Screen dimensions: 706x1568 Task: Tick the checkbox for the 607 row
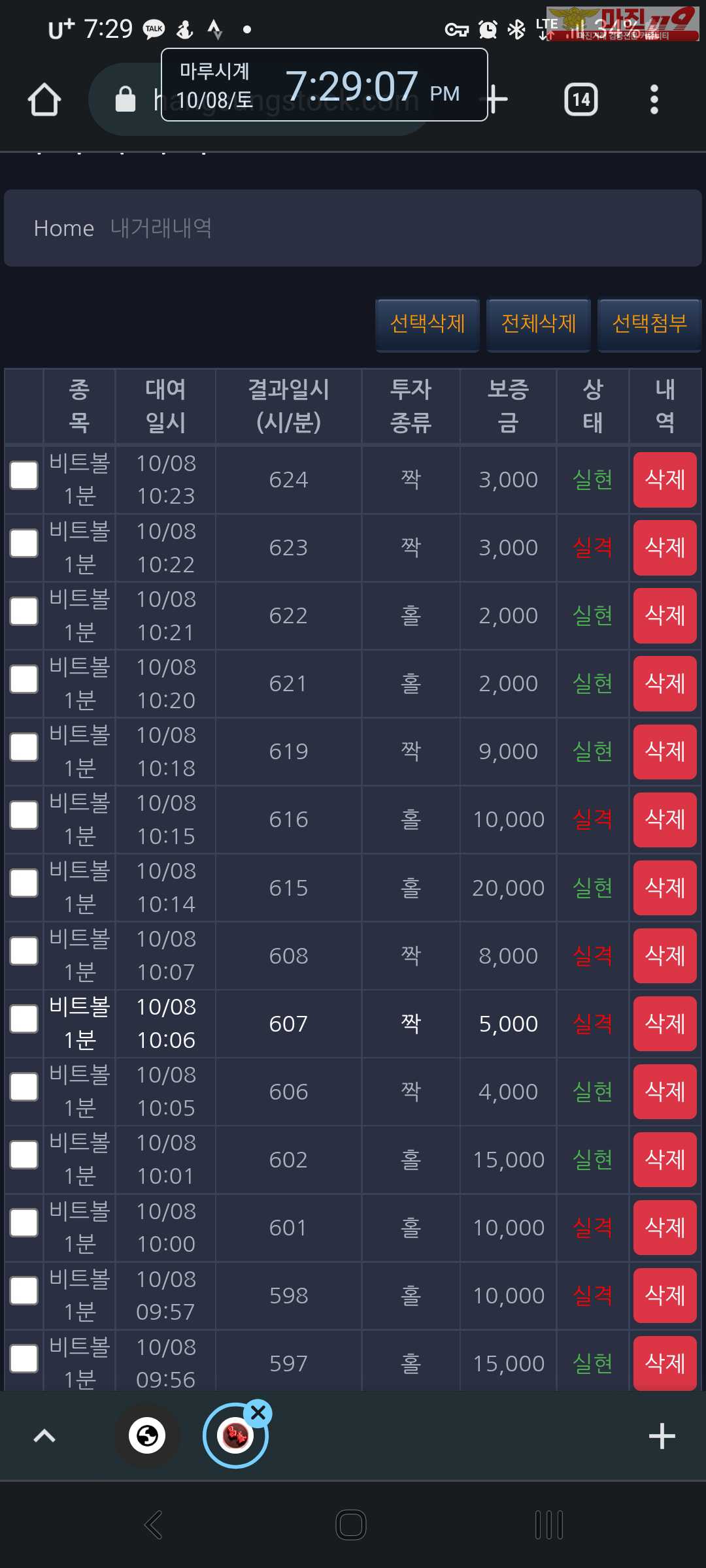tap(24, 1019)
